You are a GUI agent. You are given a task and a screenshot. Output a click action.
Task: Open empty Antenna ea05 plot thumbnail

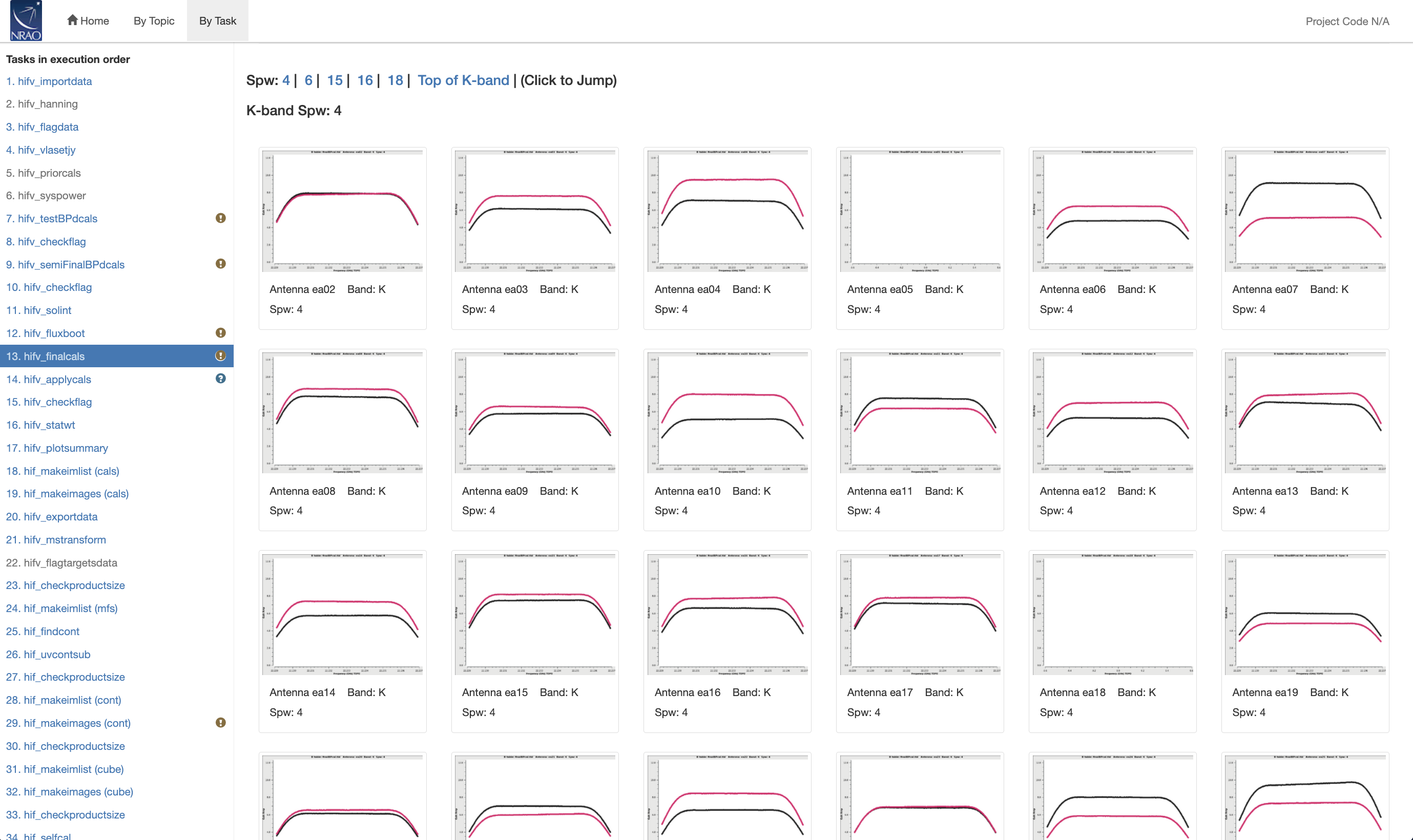click(920, 211)
